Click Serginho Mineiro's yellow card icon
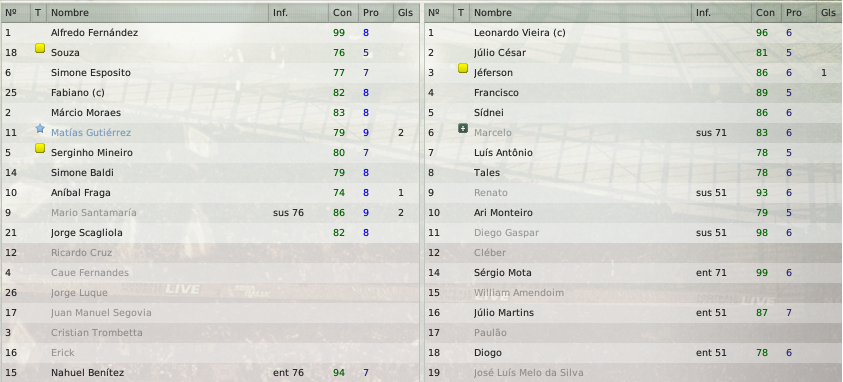 point(40,148)
